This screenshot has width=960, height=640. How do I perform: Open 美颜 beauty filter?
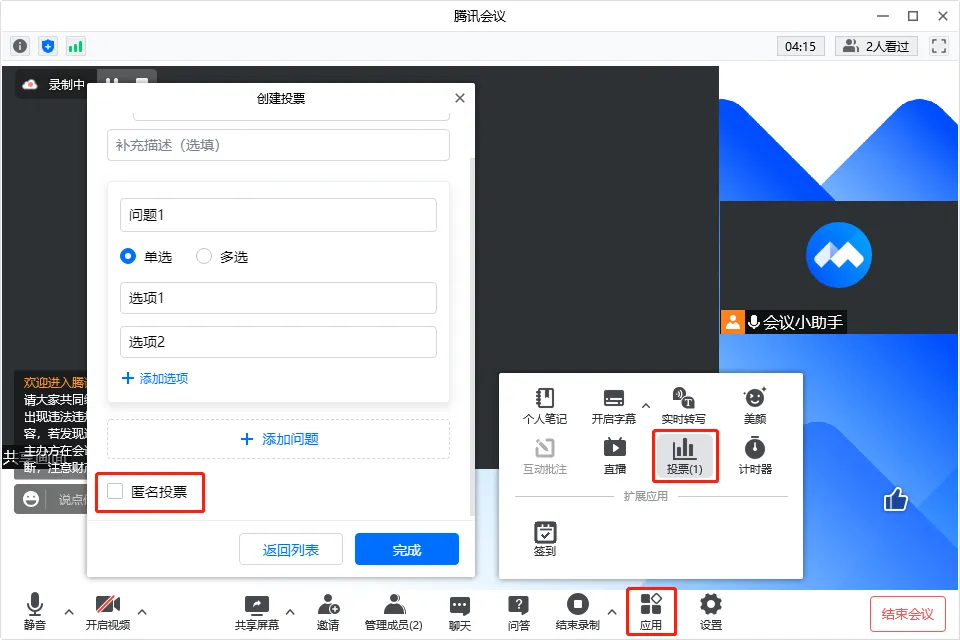pos(755,406)
